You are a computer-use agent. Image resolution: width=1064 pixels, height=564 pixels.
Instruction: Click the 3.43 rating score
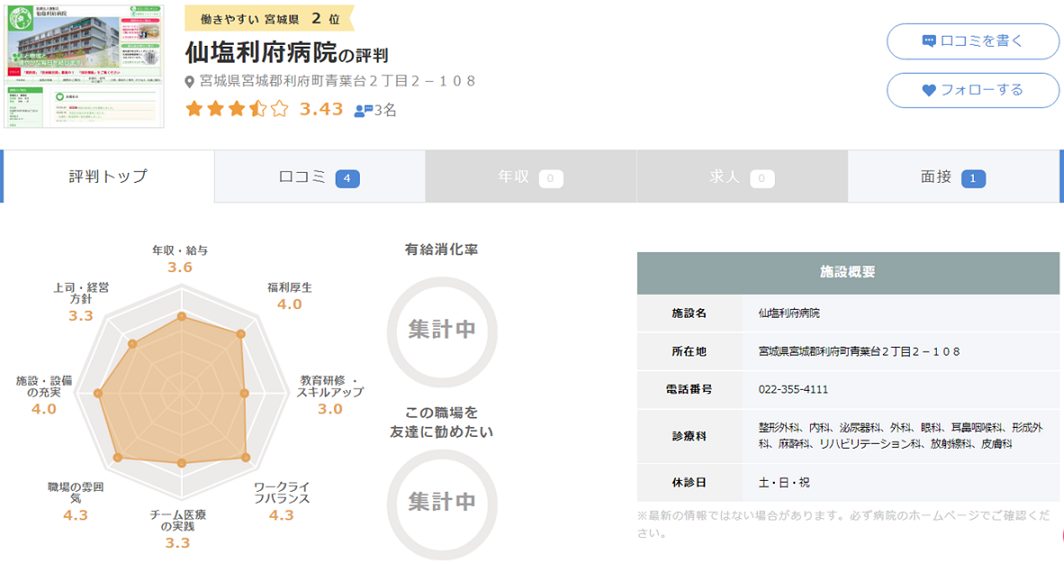[x=321, y=109]
